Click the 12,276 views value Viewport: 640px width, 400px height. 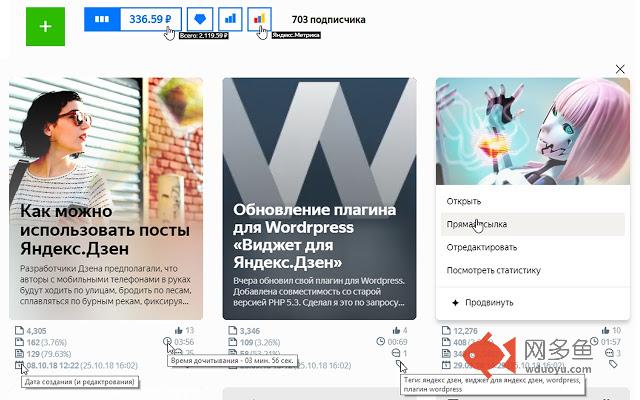click(x=465, y=331)
